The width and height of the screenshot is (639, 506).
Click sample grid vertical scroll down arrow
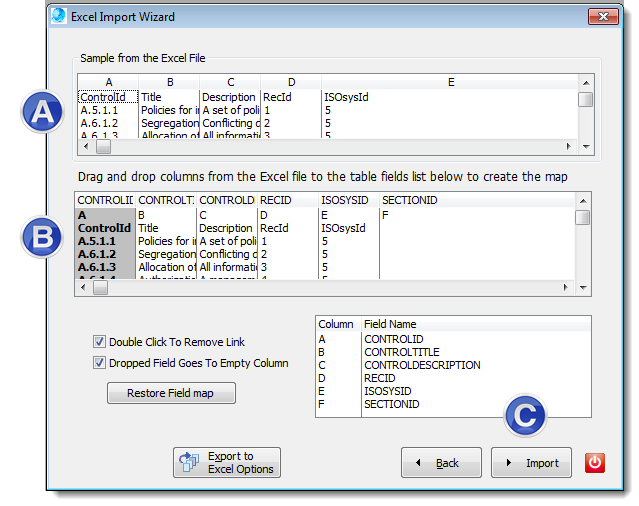[x=586, y=147]
